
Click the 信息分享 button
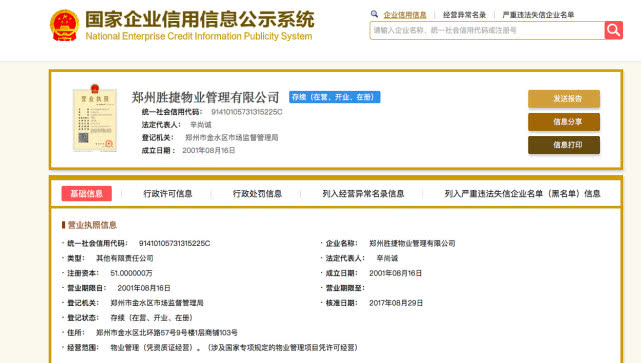tap(564, 122)
